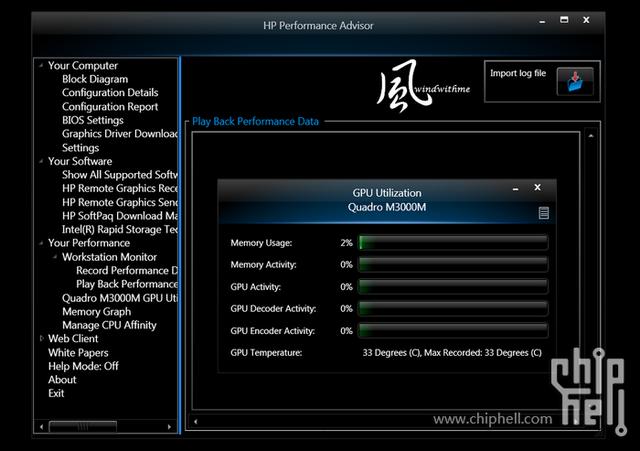Expand the Web Client tree node
640x451 pixels.
(x=41, y=338)
